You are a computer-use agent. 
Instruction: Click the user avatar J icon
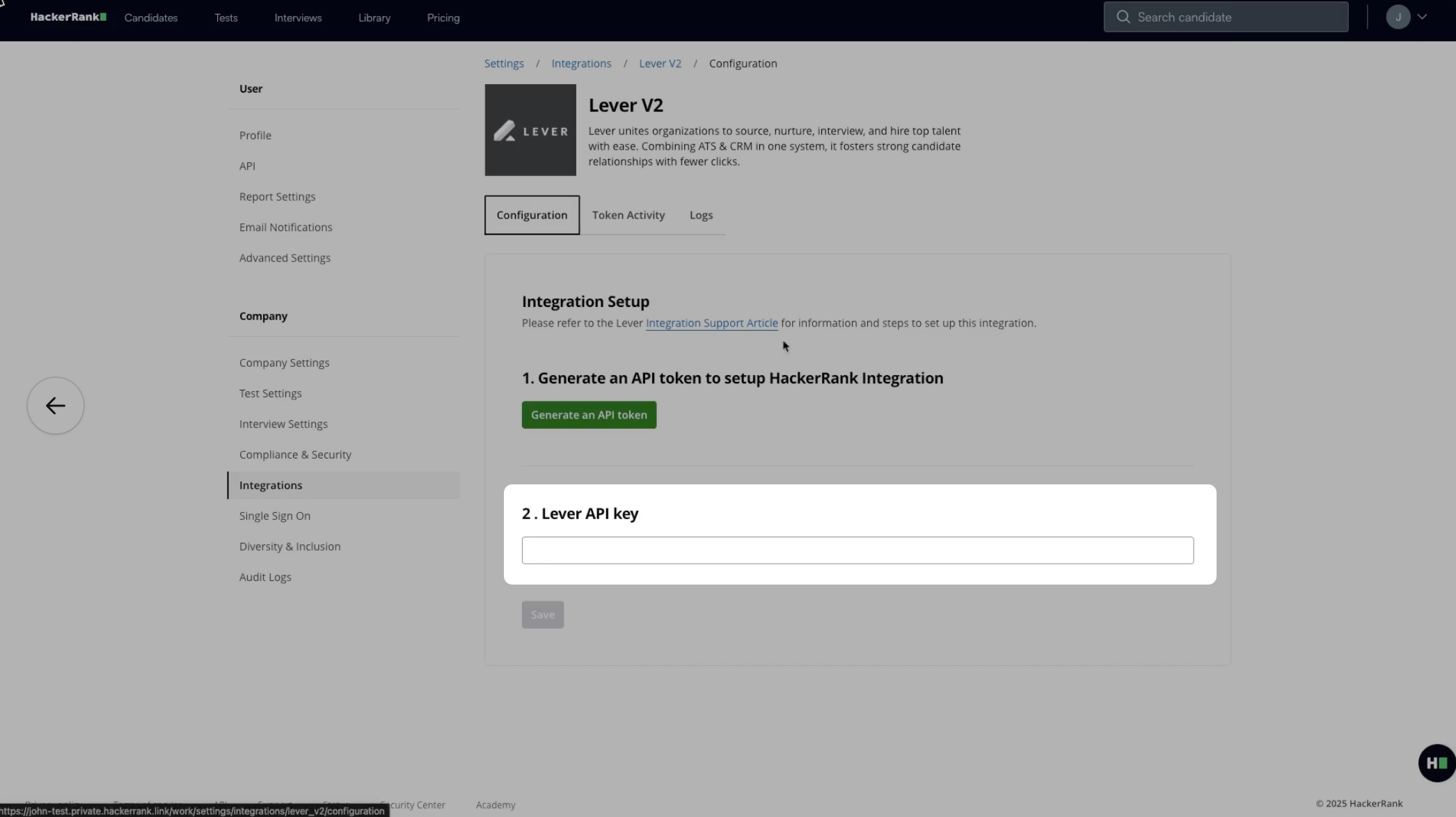pyautogui.click(x=1398, y=17)
